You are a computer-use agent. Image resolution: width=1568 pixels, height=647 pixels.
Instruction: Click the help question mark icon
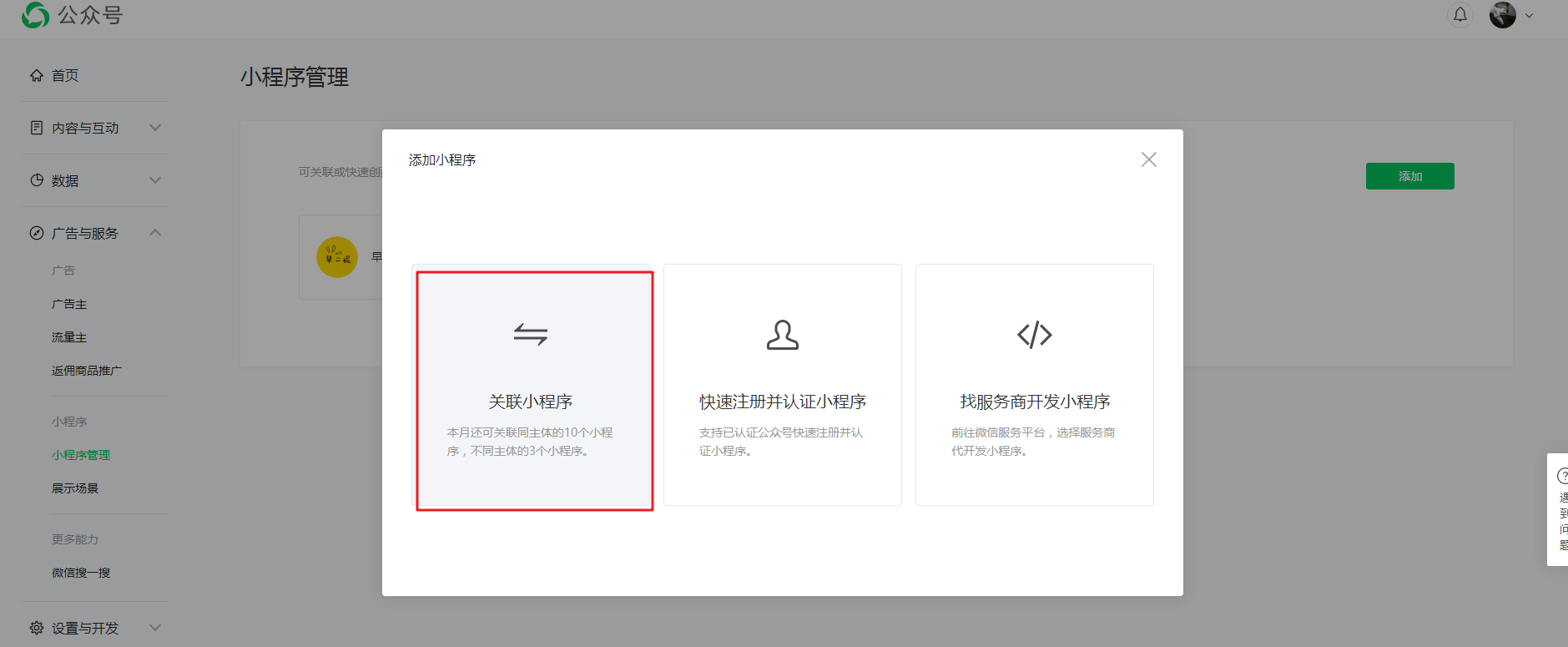(x=1562, y=476)
